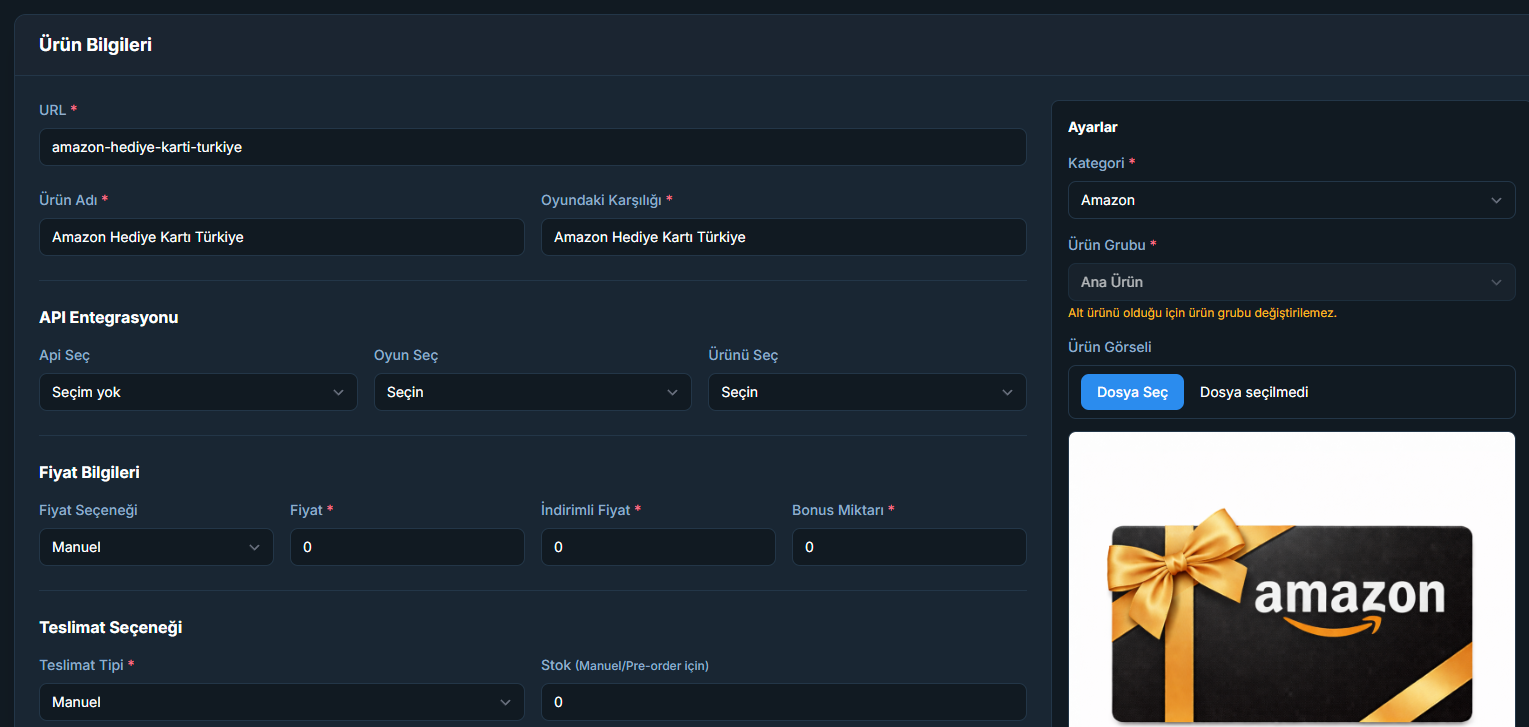Open the Kategori dropdown
This screenshot has width=1529, height=727.
click(1292, 200)
